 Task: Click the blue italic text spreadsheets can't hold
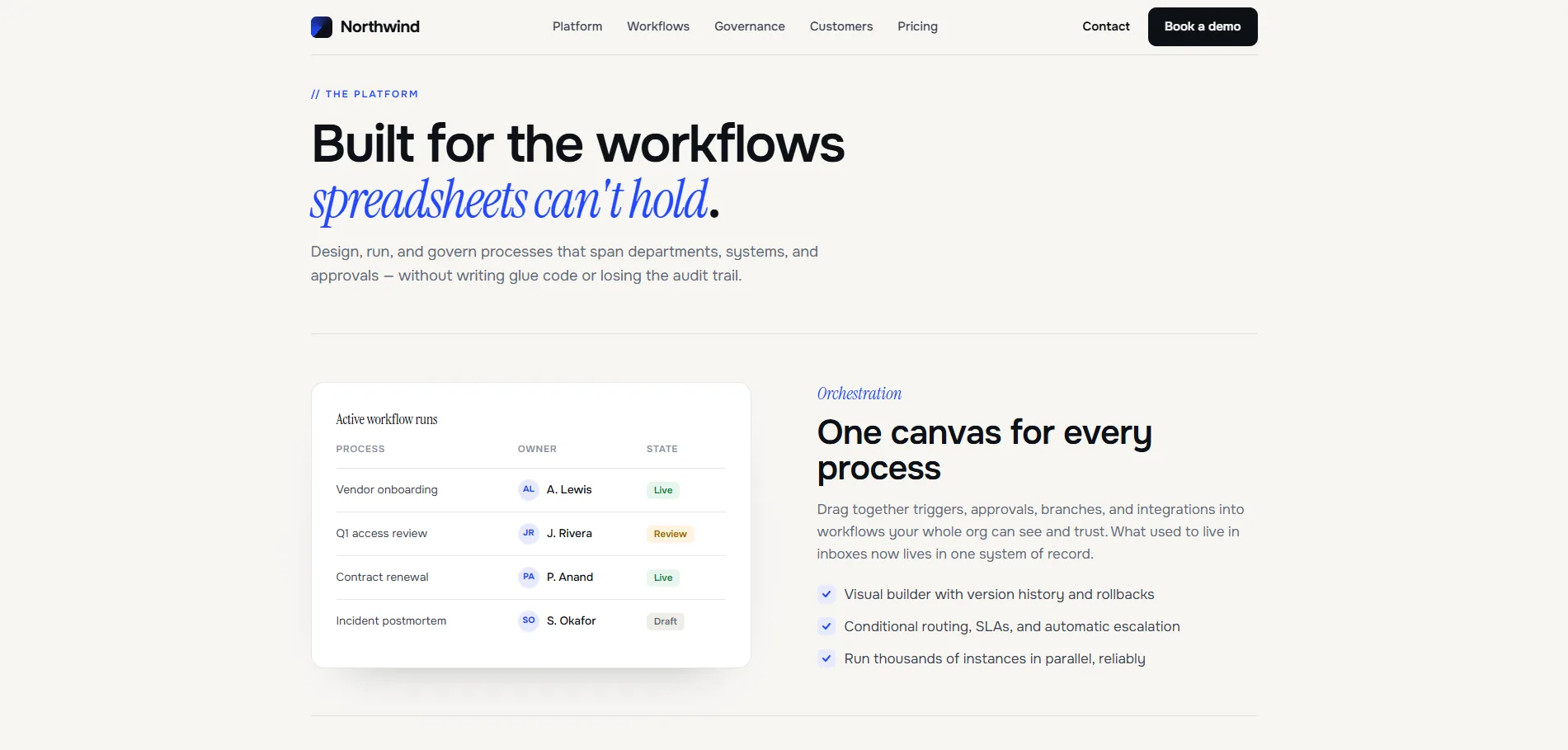click(x=510, y=200)
